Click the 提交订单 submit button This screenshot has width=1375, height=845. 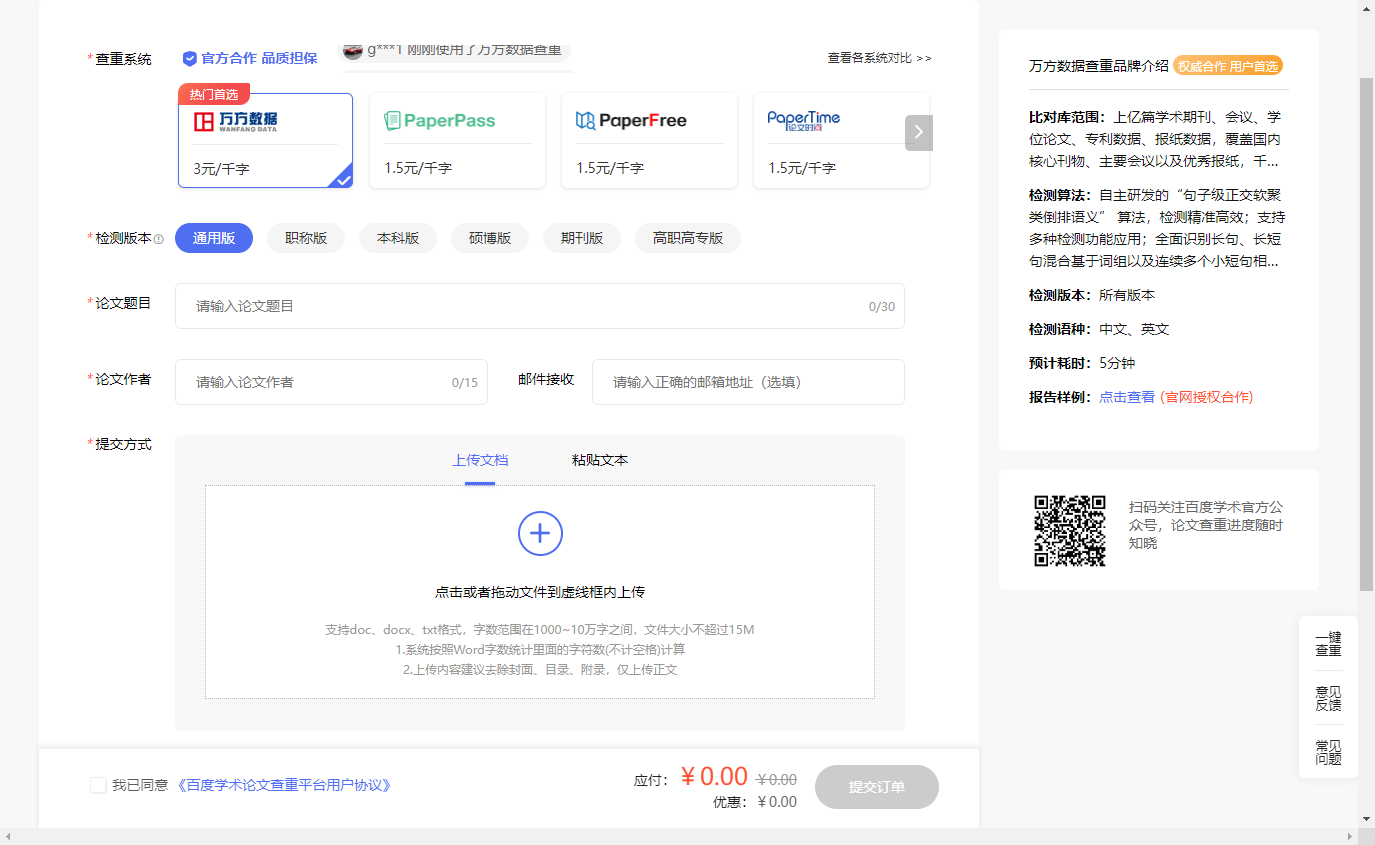pos(876,787)
